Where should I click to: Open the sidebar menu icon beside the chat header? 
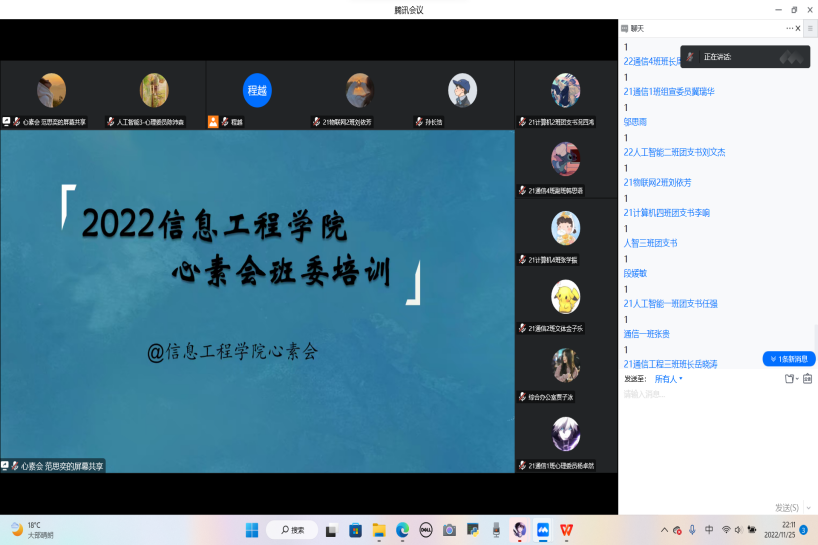click(x=810, y=28)
